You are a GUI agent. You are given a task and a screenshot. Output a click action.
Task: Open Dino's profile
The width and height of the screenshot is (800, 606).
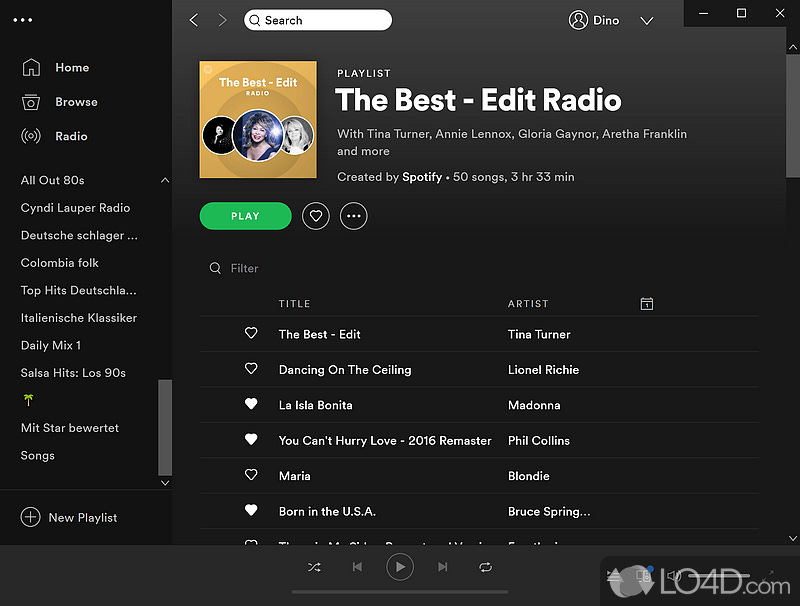coord(594,20)
